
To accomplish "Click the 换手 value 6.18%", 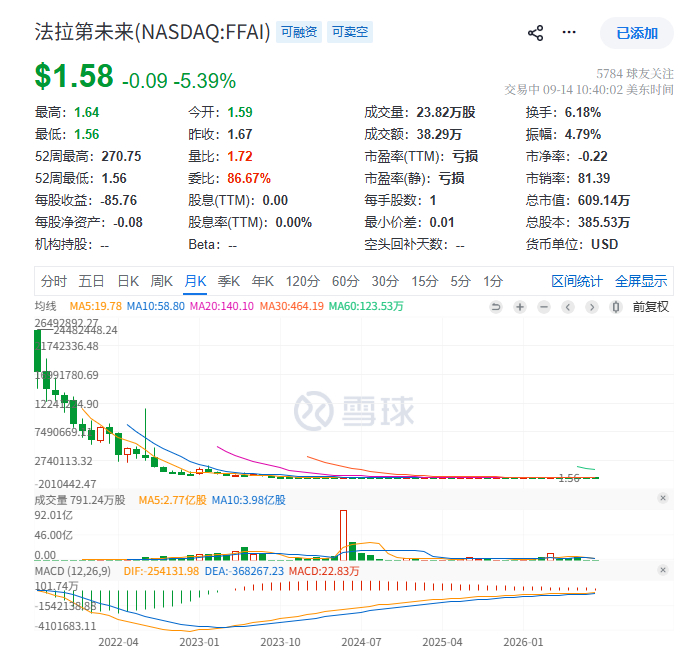I will pyautogui.click(x=583, y=112).
